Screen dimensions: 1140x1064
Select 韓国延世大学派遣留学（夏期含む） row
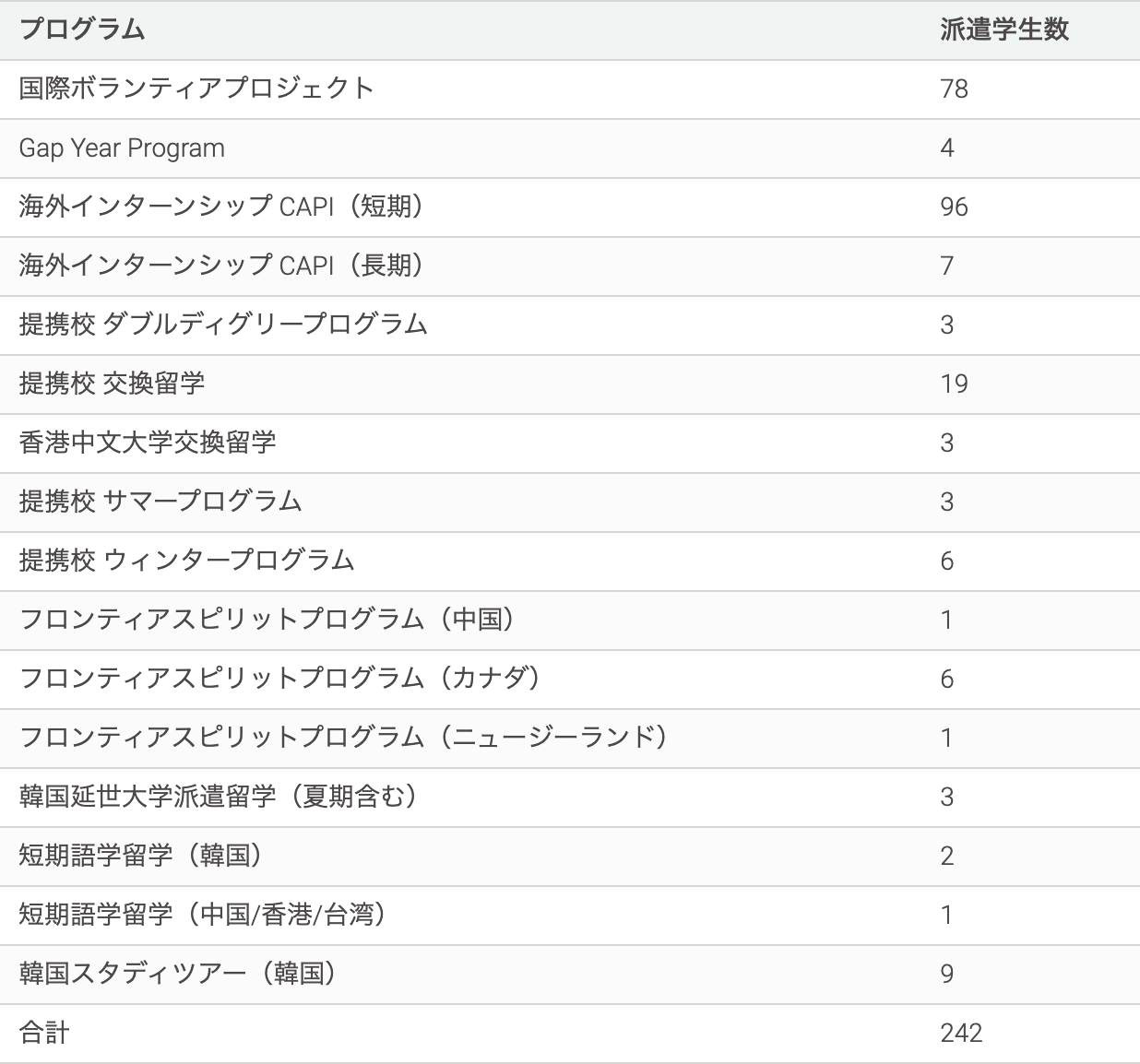(x=220, y=797)
